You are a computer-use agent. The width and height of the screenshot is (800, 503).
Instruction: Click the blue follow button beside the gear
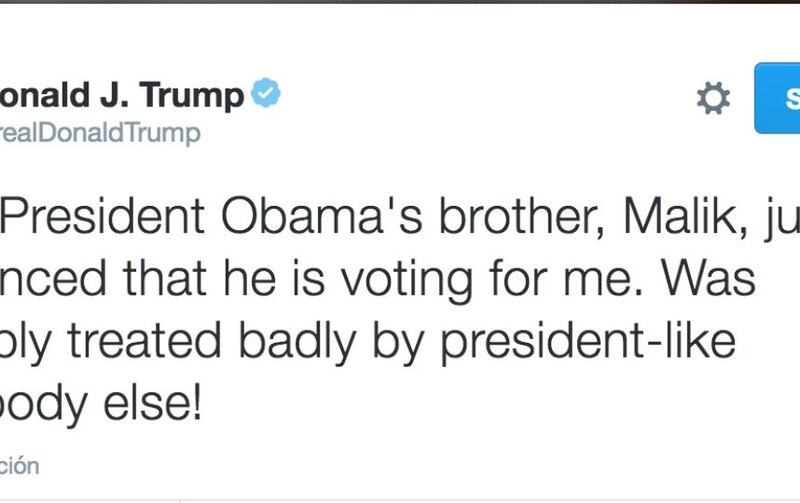(x=777, y=98)
